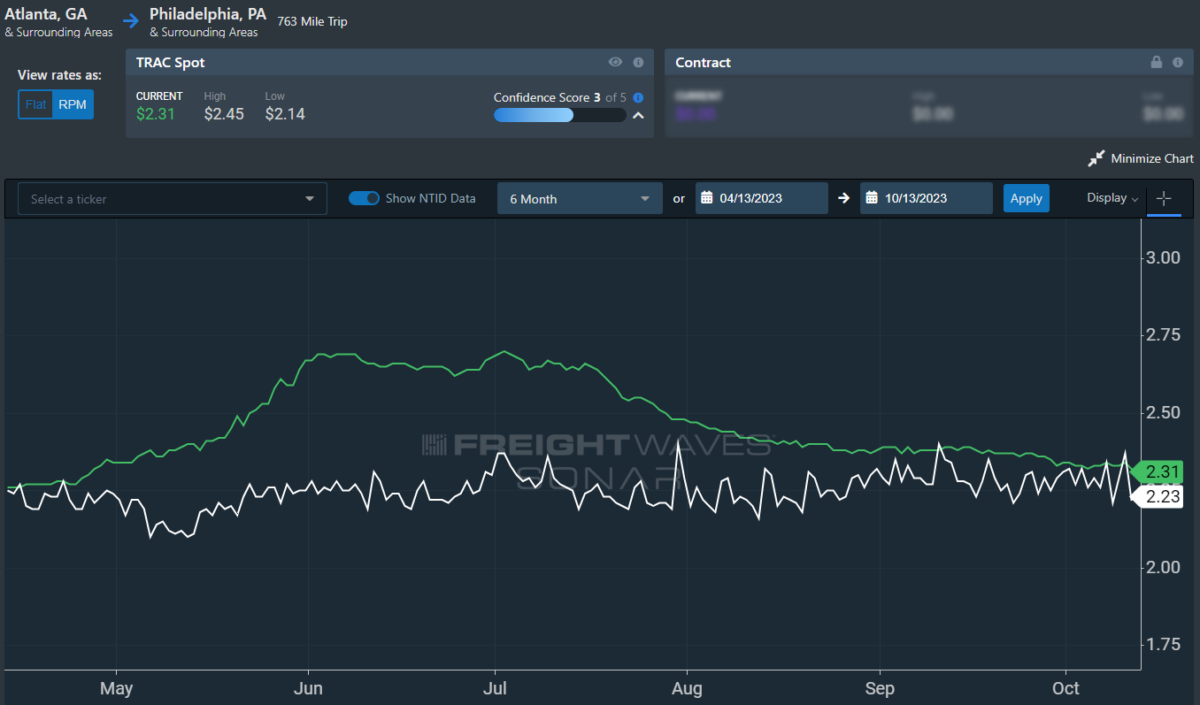Click the 10/13/2023 end date field
The height and width of the screenshot is (705, 1200).
[x=926, y=198]
